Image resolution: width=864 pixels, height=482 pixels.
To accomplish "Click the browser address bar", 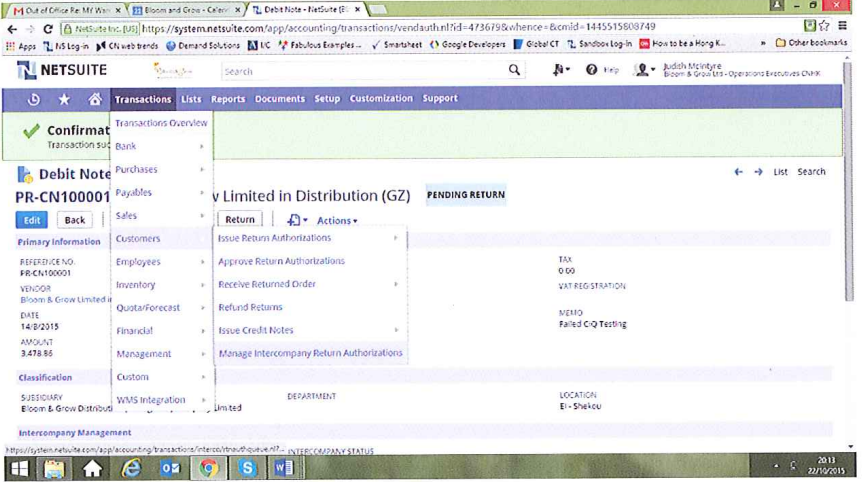I will point(430,27).
